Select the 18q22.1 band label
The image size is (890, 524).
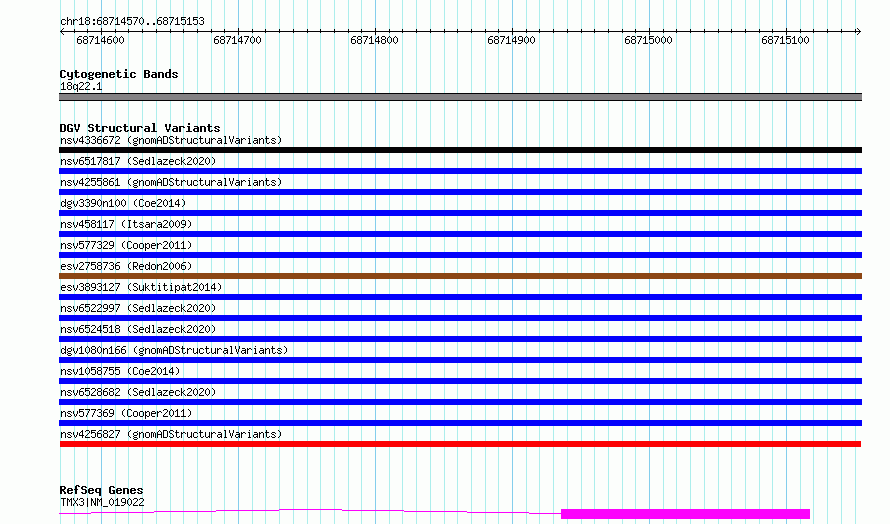tap(81, 86)
